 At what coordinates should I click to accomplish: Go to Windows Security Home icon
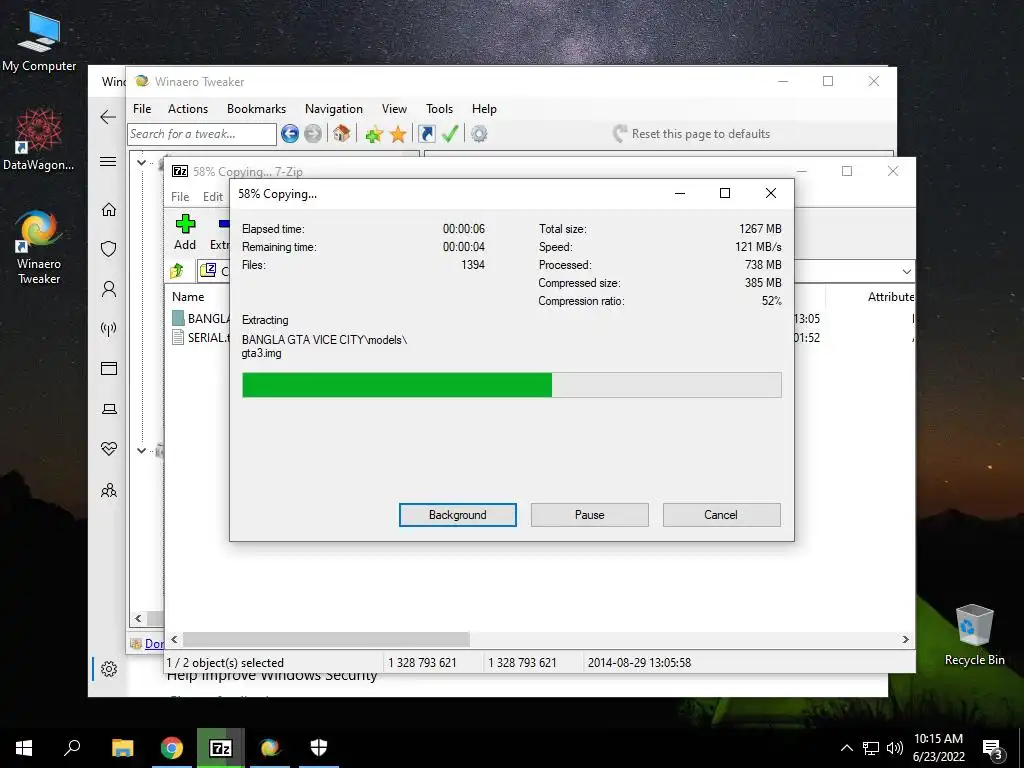click(109, 210)
